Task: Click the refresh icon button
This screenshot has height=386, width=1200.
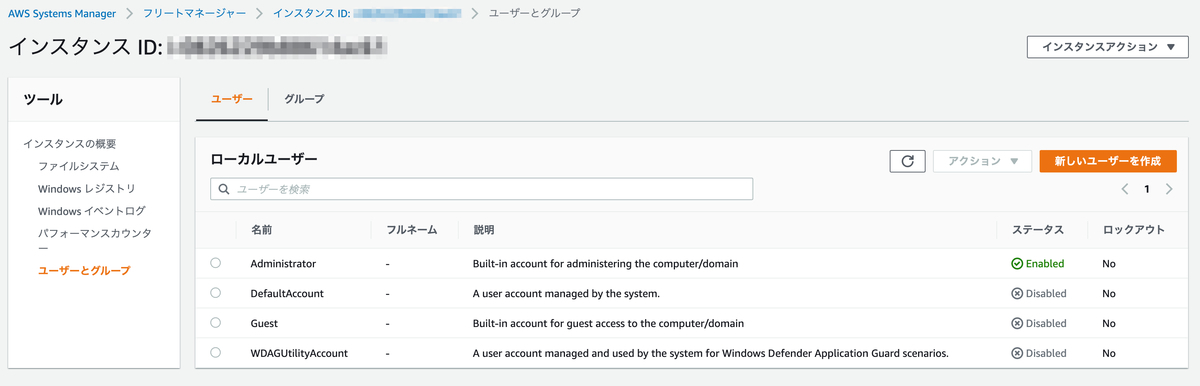Action: click(907, 161)
